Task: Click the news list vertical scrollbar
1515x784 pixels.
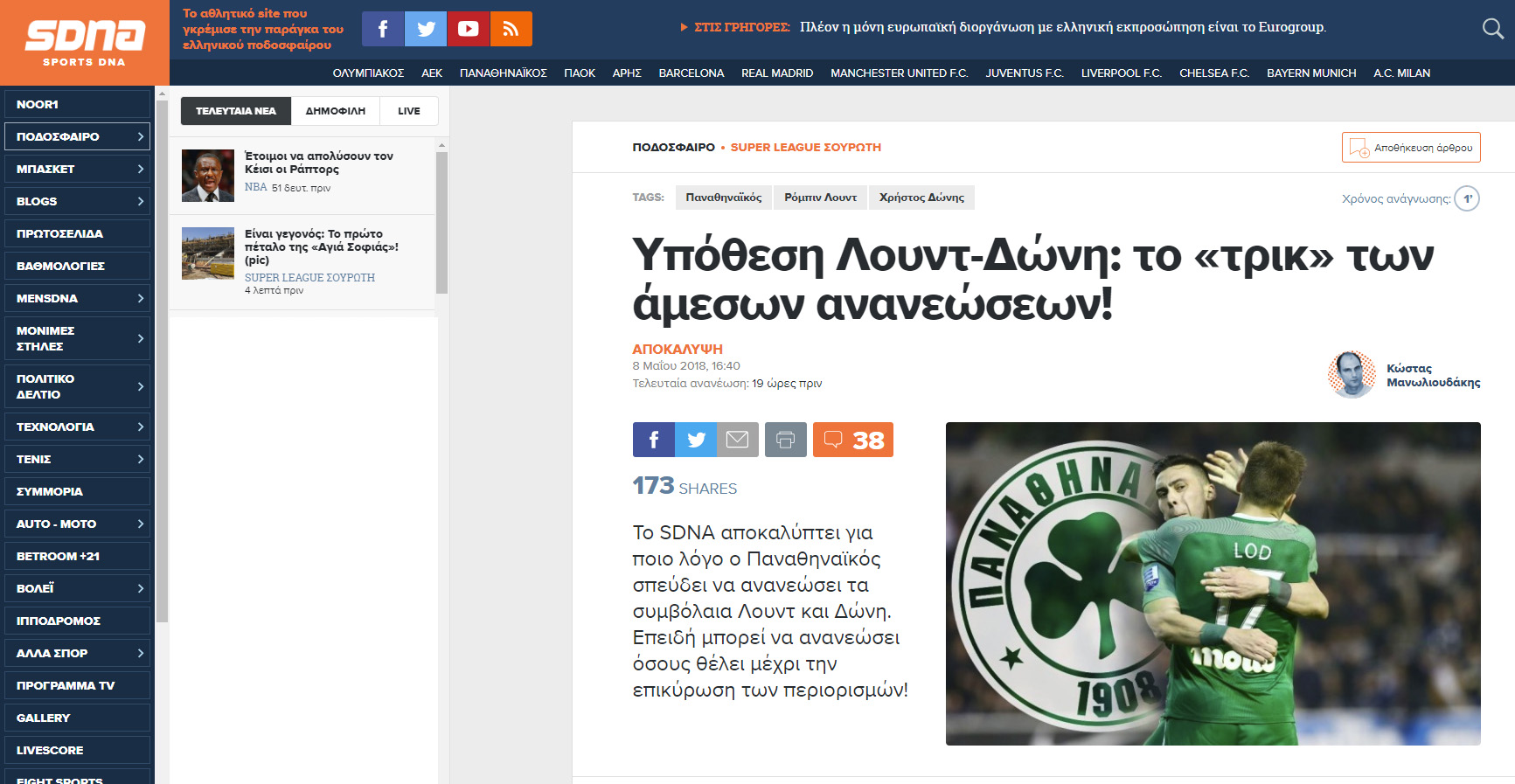Action: [x=441, y=223]
